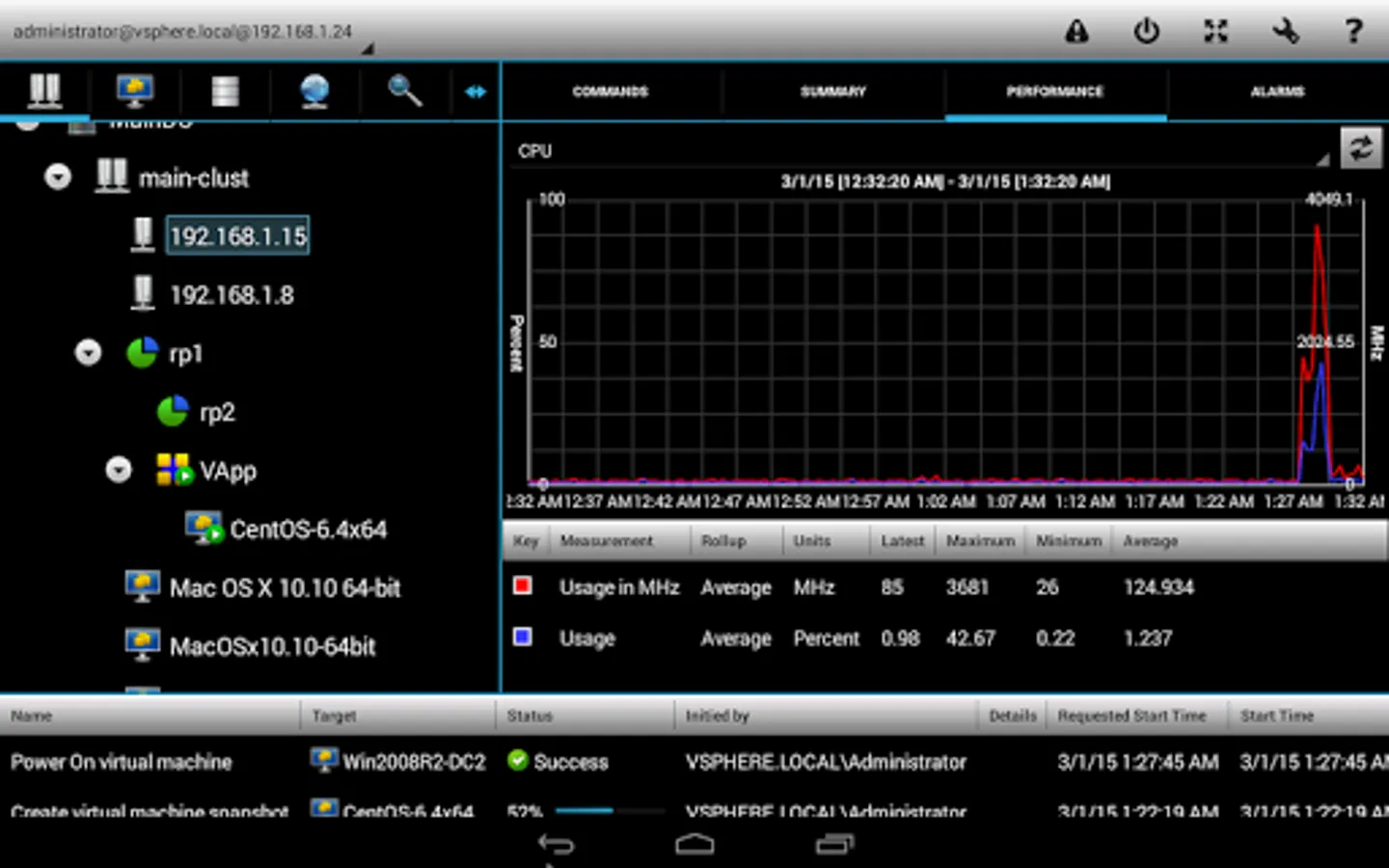Collapse the main-clust cluster node
The width and height of the screenshot is (1389, 868).
pyautogui.click(x=58, y=177)
